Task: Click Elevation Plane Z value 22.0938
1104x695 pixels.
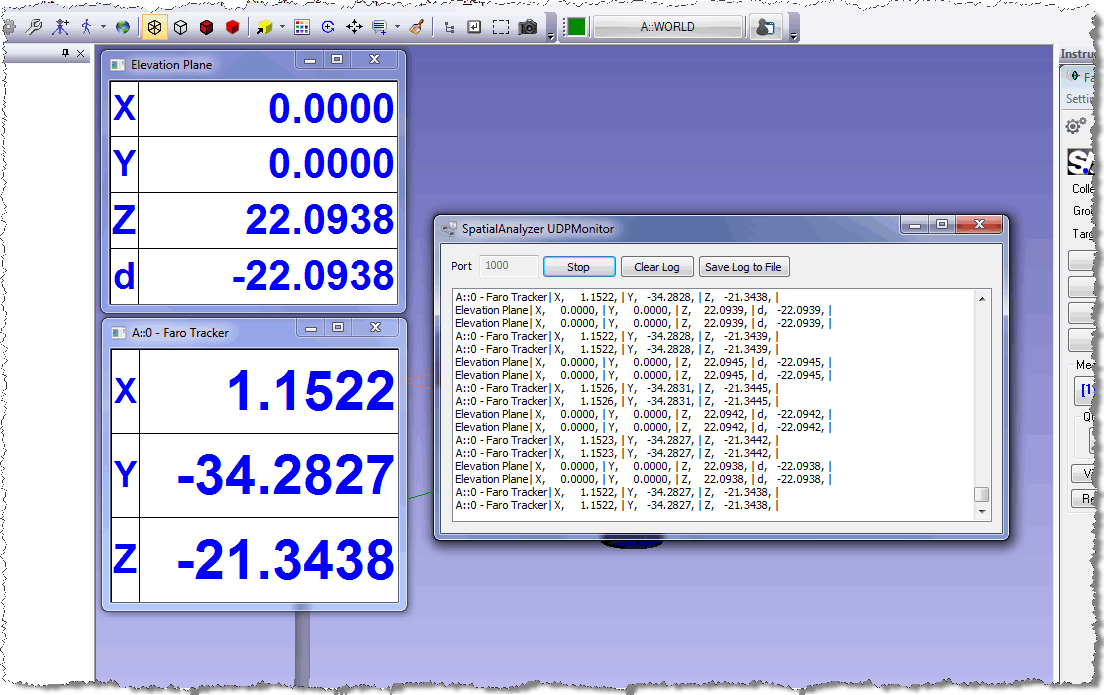Action: (x=320, y=220)
